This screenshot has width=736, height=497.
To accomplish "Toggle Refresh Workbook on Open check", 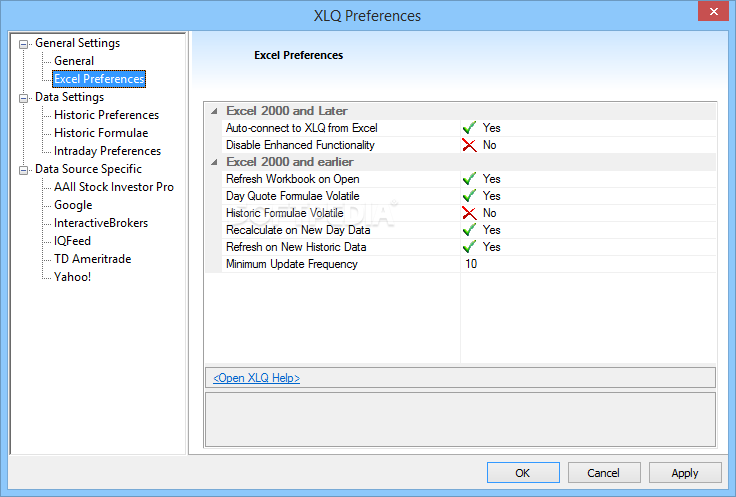I will (x=469, y=179).
